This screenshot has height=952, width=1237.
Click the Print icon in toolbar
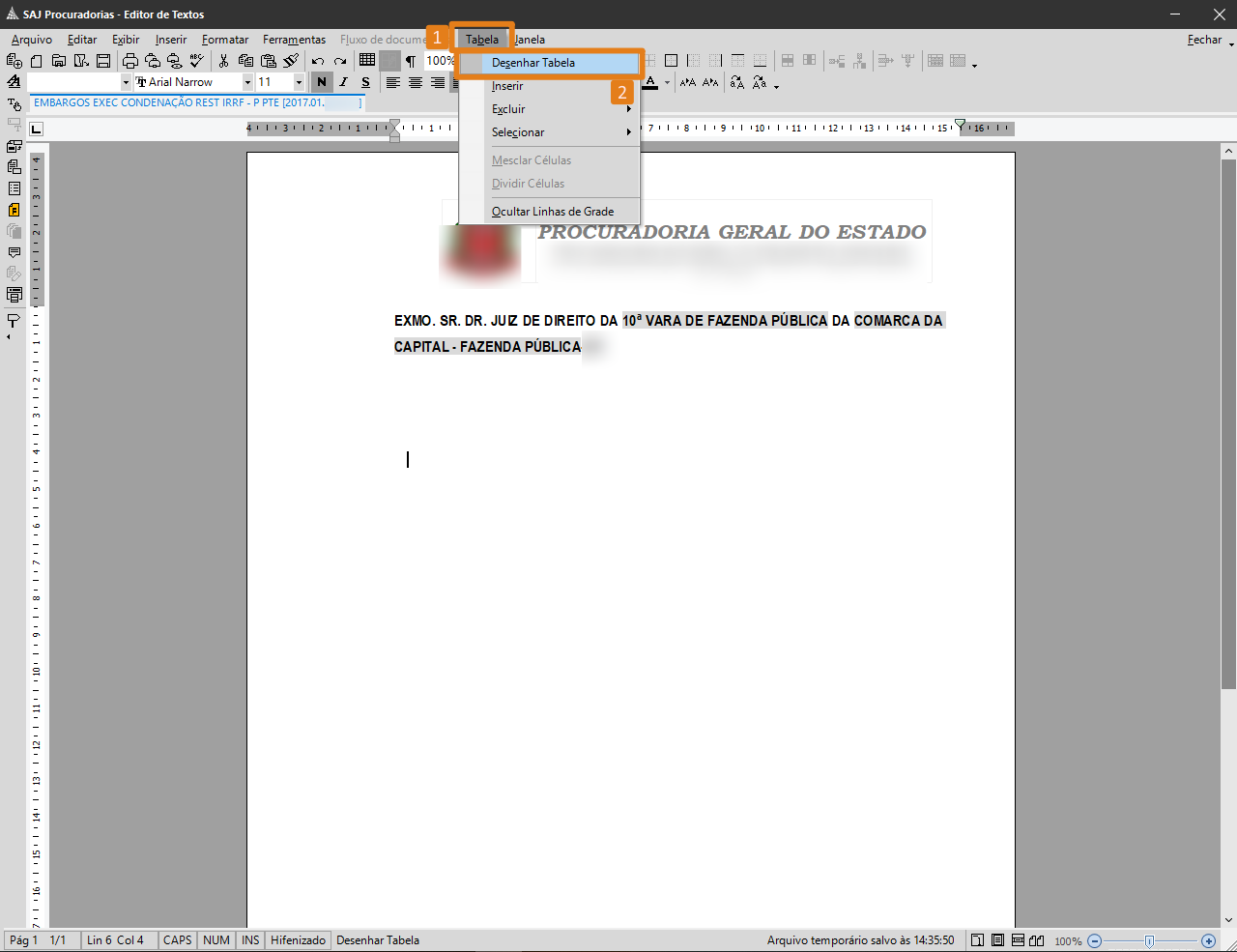coord(130,61)
